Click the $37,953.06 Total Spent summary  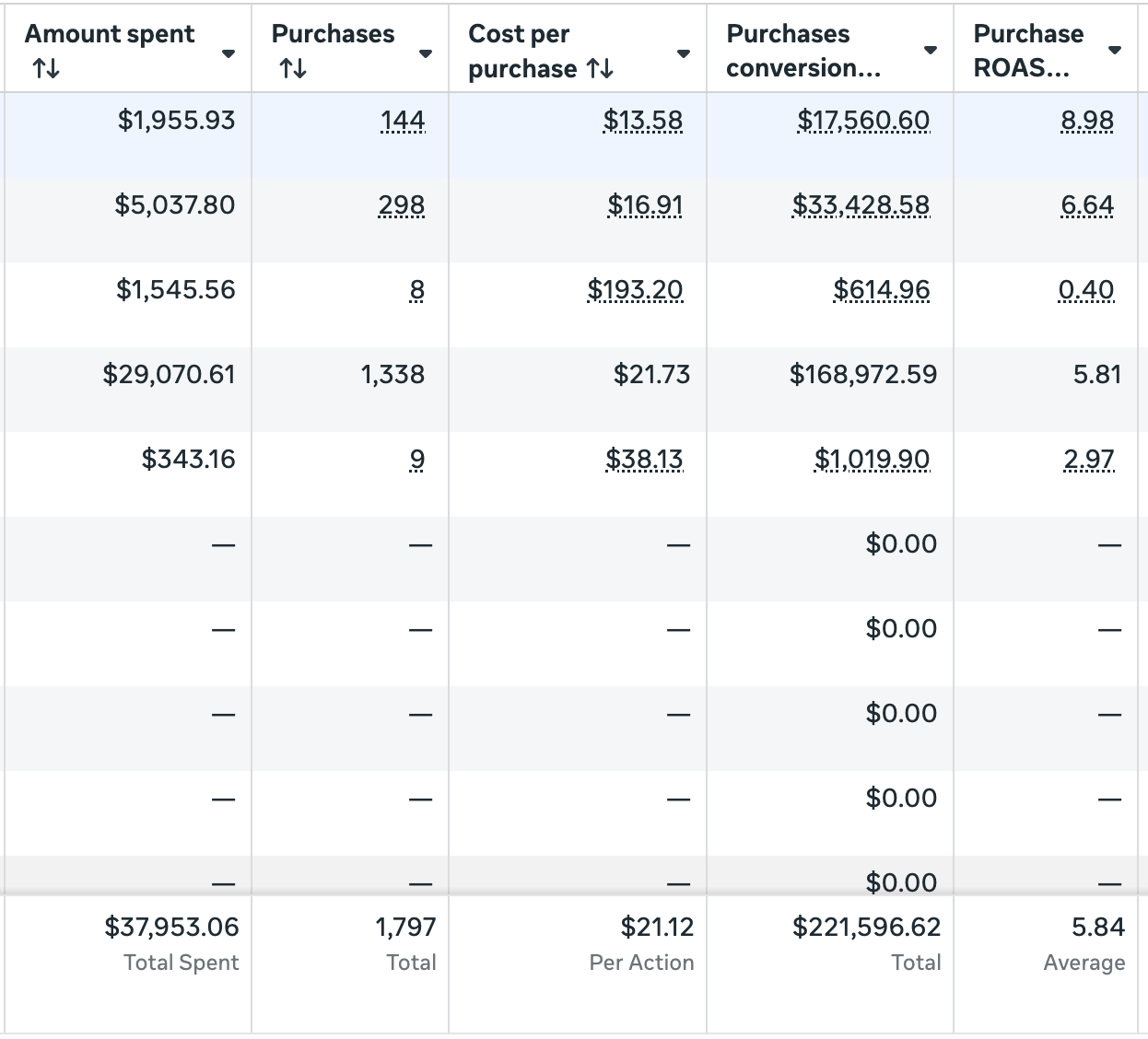[x=171, y=928]
